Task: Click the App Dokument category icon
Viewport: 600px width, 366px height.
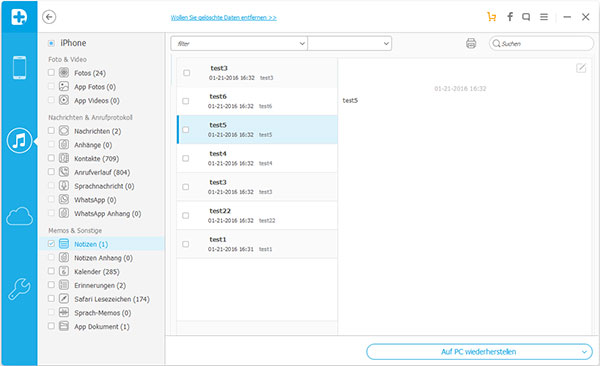Action: pyautogui.click(x=64, y=326)
